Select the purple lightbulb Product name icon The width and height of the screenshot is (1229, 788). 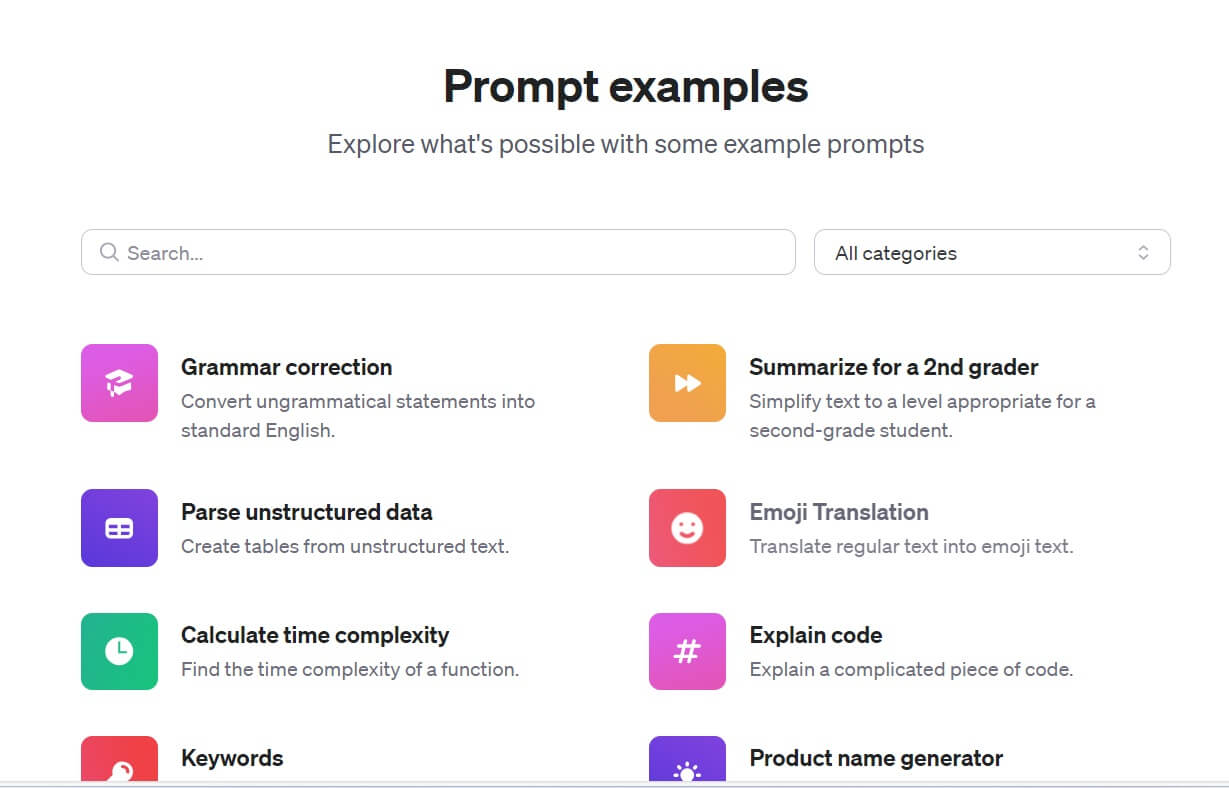point(687,758)
